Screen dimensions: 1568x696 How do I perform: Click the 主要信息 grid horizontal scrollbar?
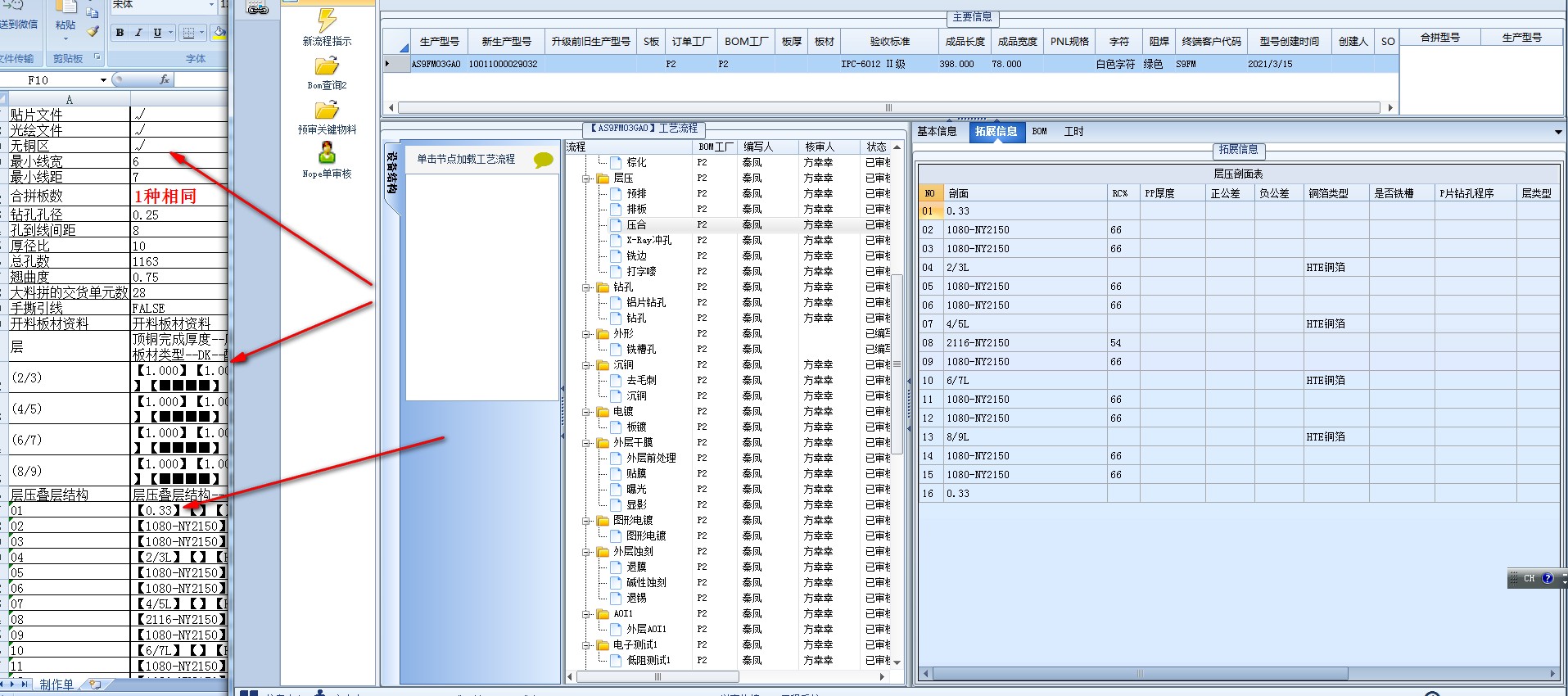[889, 107]
